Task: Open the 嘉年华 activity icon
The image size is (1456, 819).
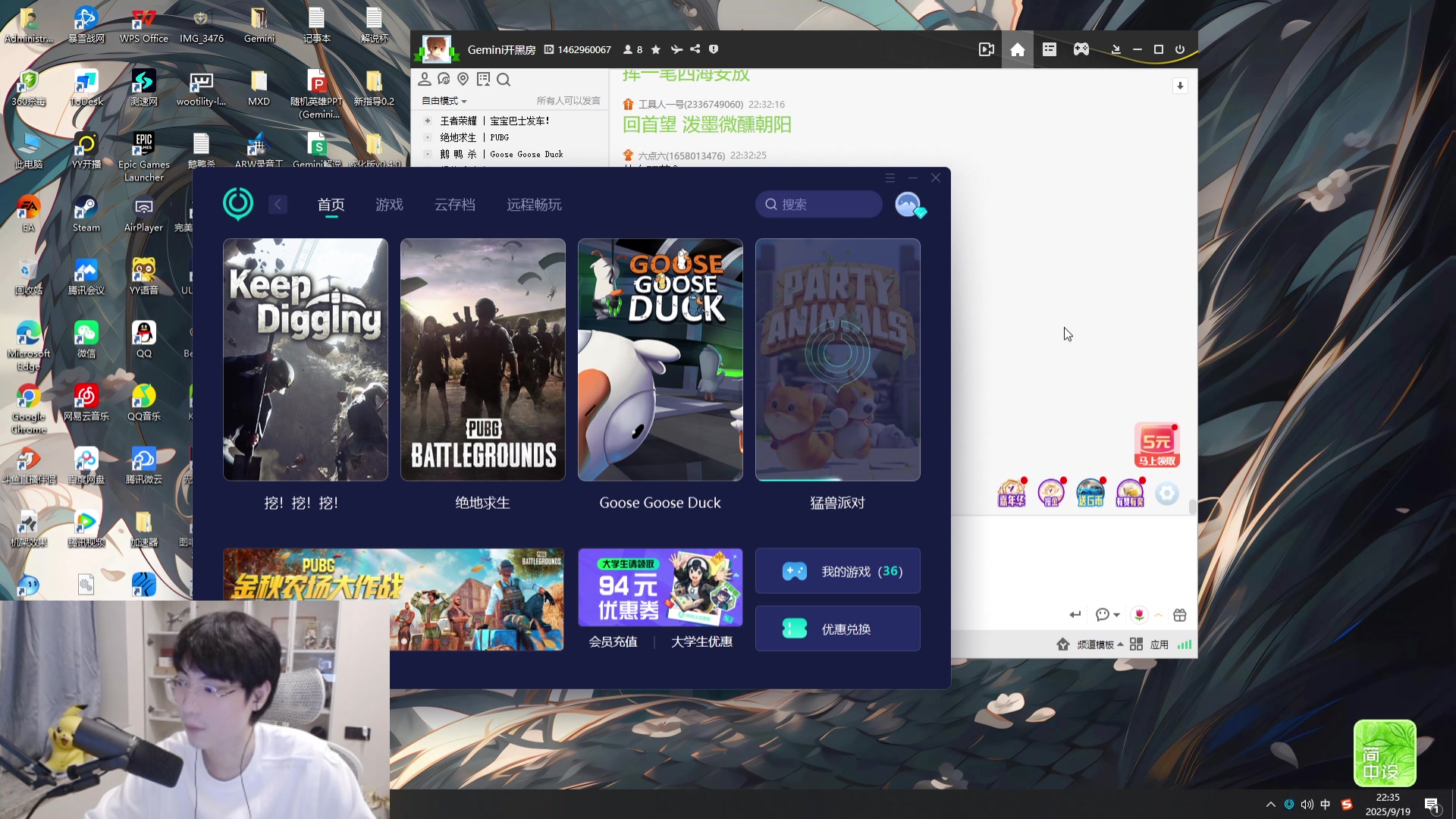Action: click(1012, 494)
